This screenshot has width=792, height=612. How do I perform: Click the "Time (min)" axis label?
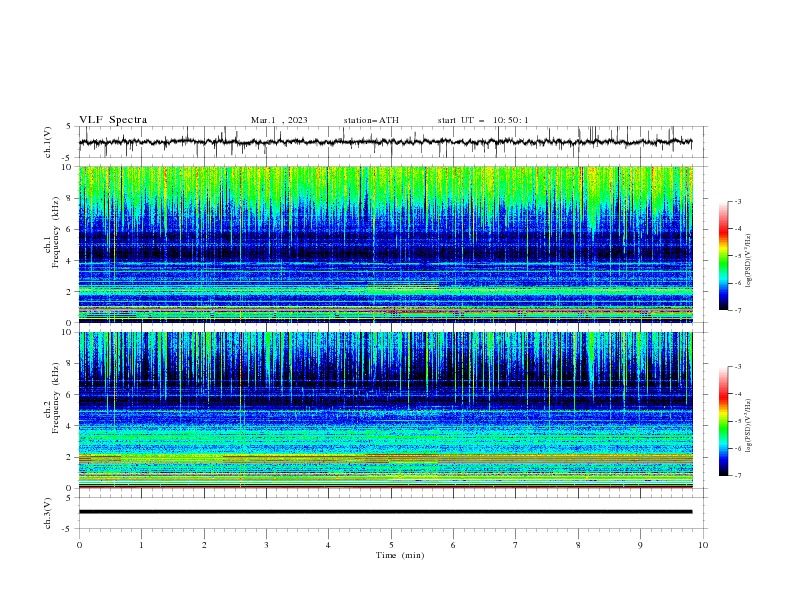click(400, 555)
